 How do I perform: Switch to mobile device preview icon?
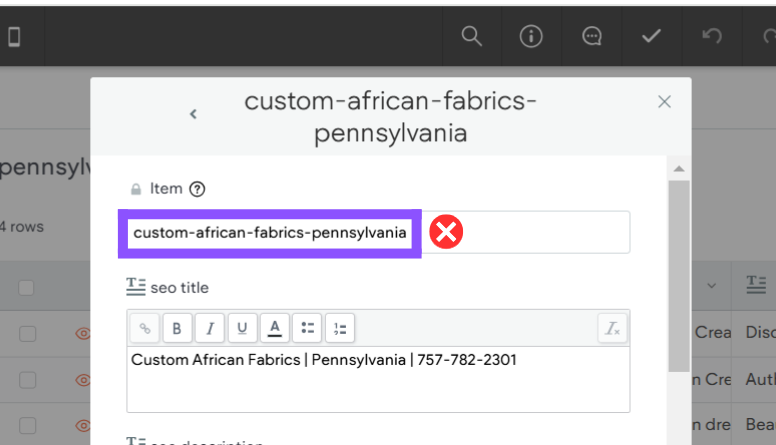(14, 37)
